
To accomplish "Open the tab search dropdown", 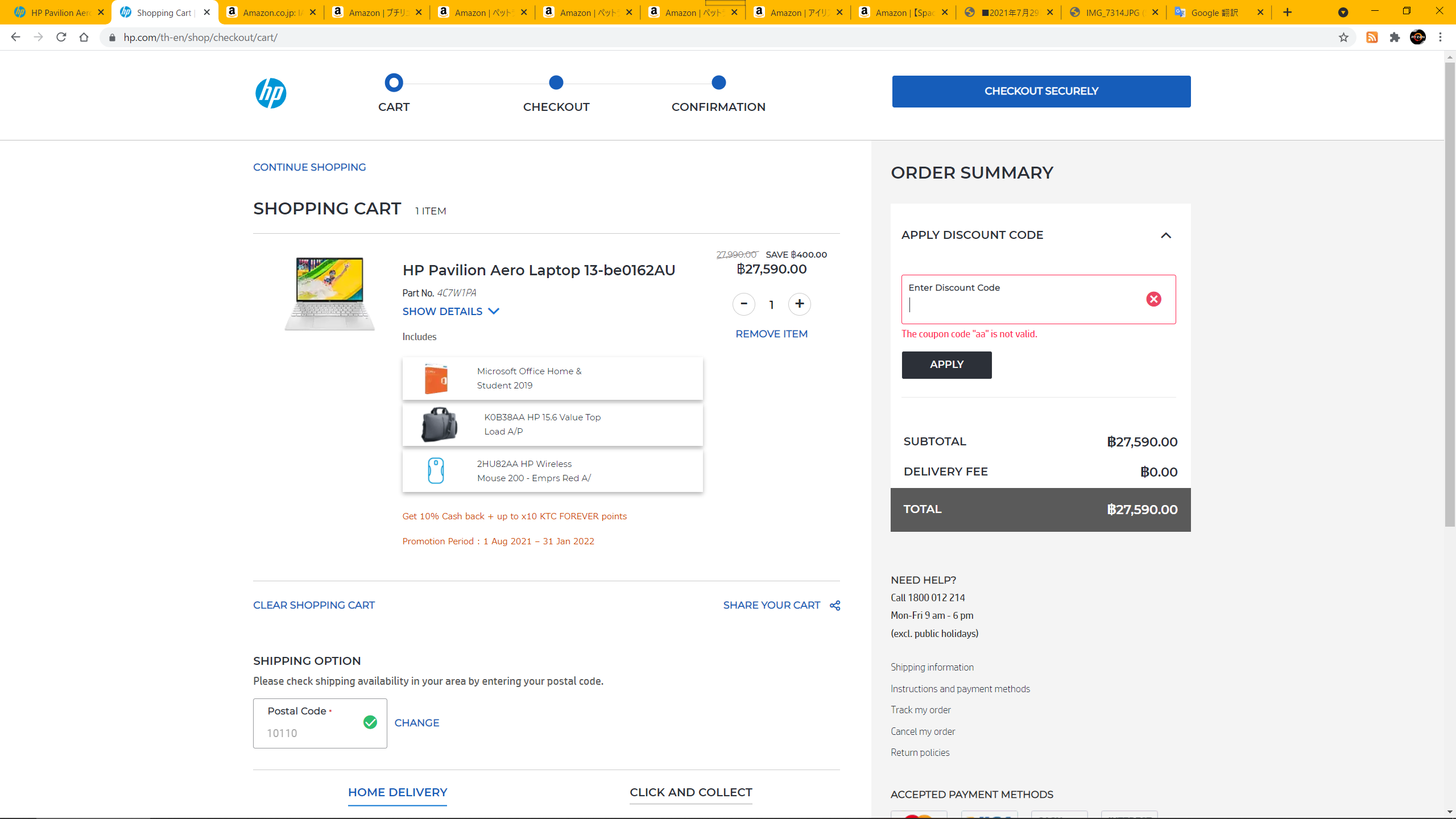I will pyautogui.click(x=1343, y=13).
